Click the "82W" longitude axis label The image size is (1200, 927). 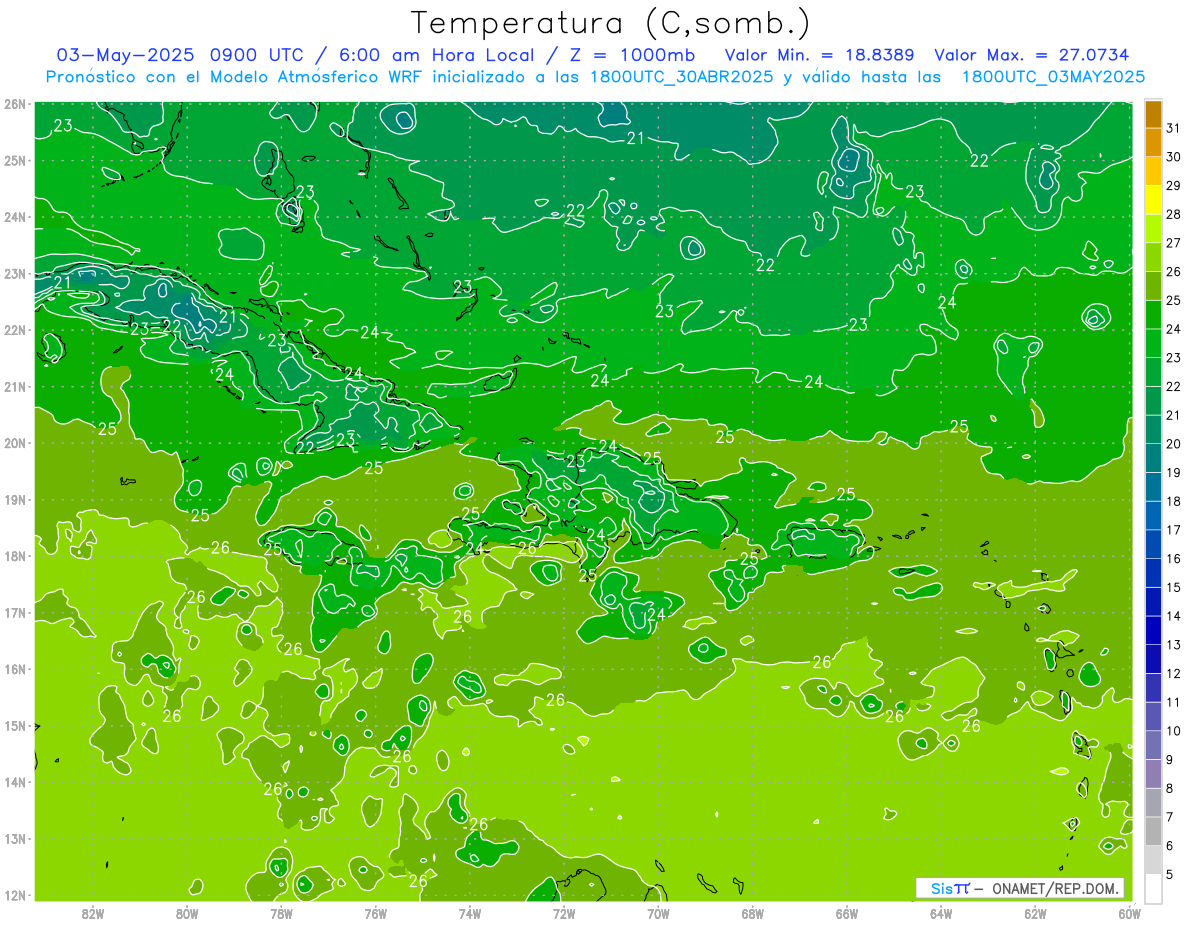[x=93, y=913]
